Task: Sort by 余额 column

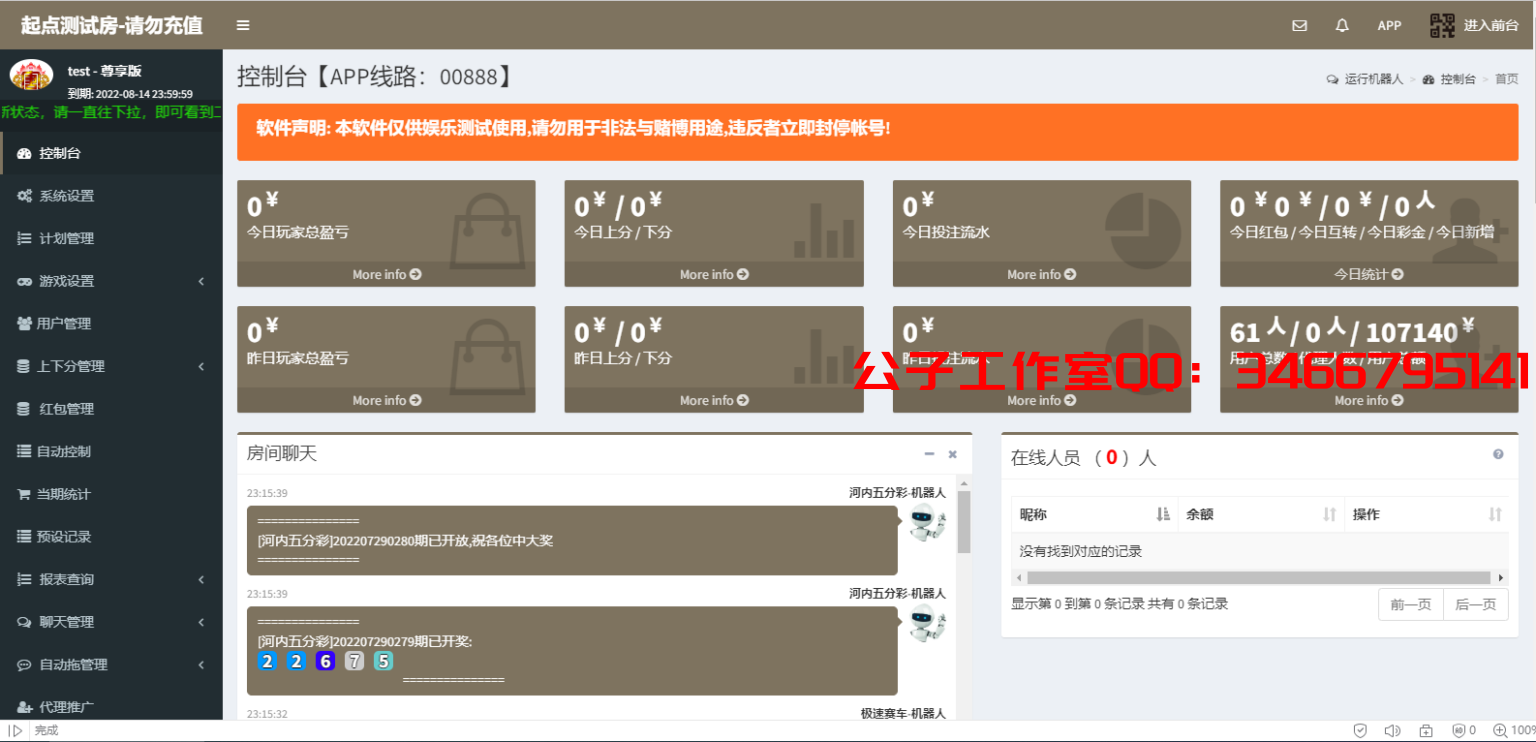Action: tap(1261, 514)
